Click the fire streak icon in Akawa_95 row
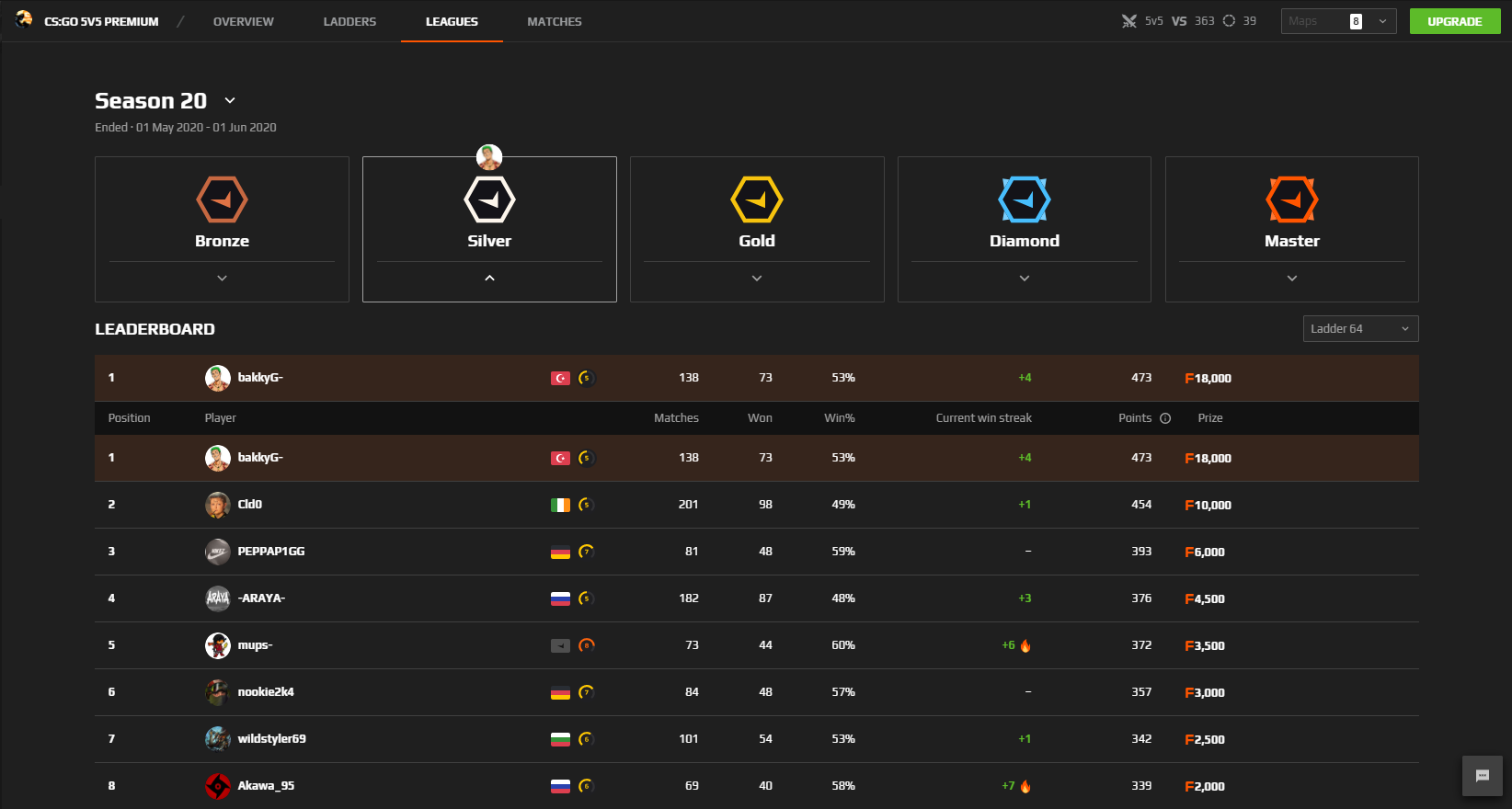1512x809 pixels. tap(1025, 786)
